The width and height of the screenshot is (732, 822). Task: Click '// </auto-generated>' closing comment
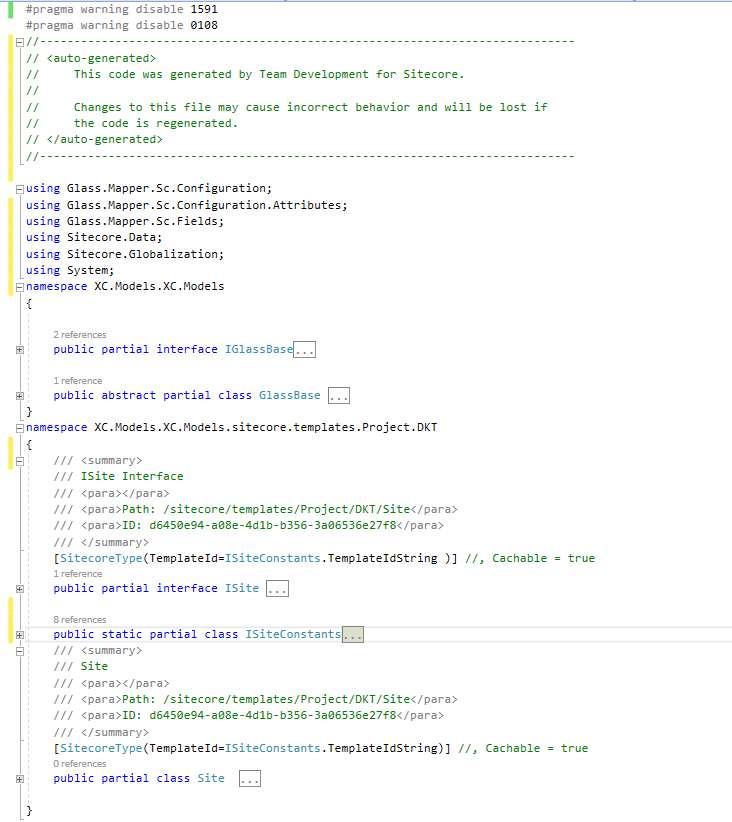point(94,139)
